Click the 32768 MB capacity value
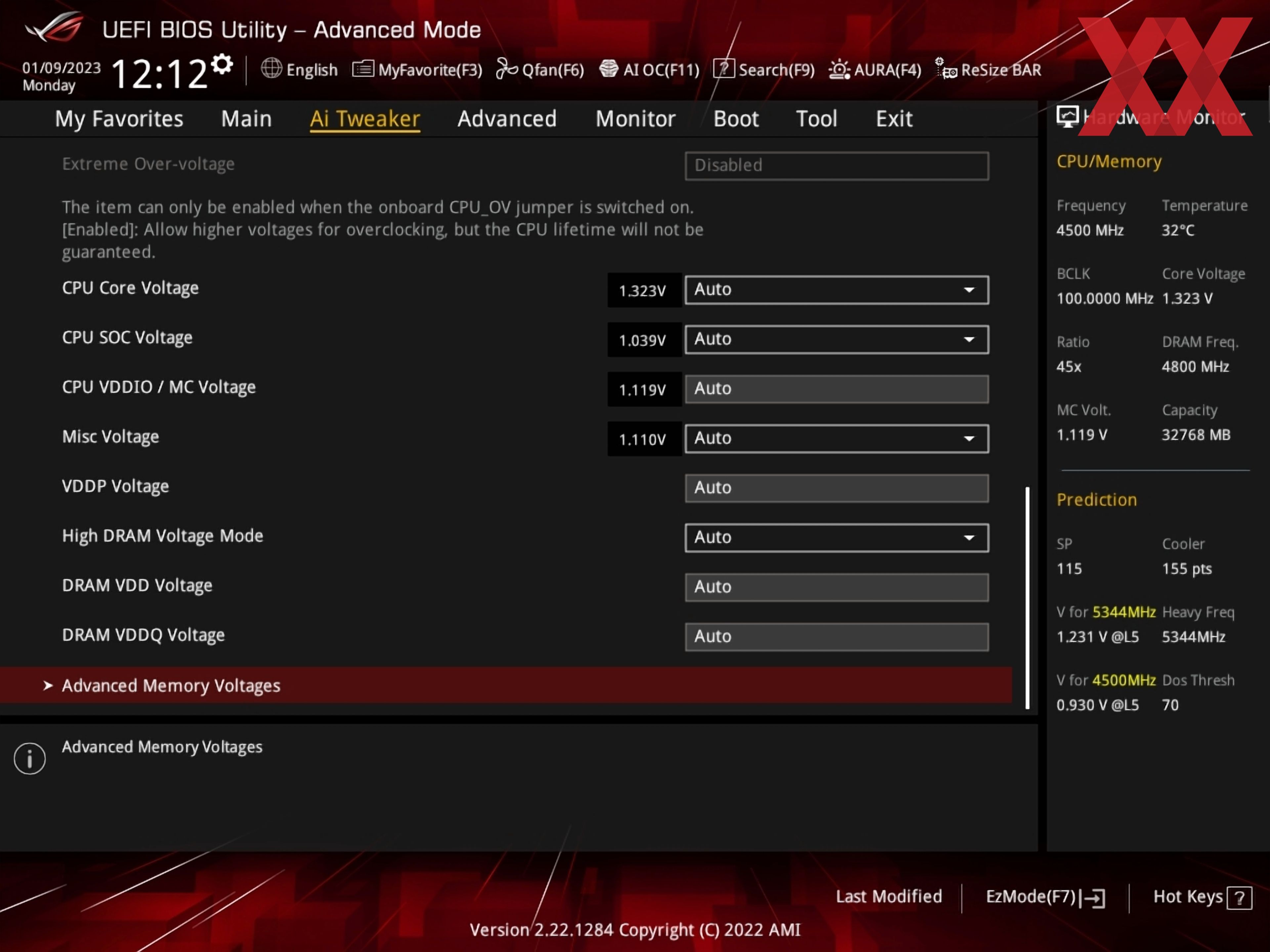1270x952 pixels. click(x=1196, y=435)
